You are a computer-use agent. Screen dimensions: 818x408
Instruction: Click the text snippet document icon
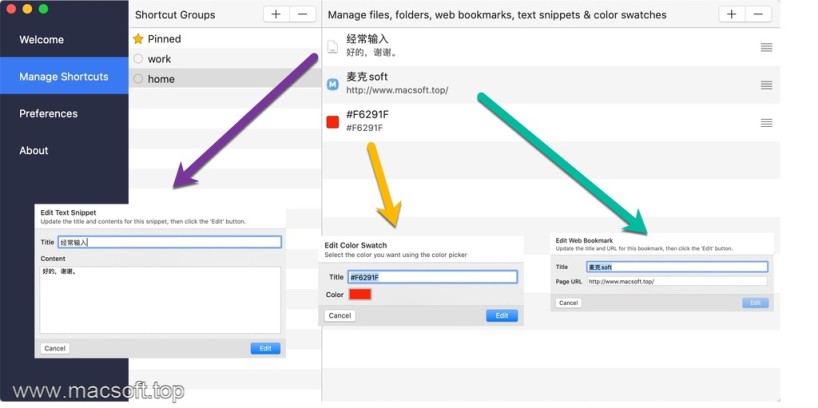[333, 46]
